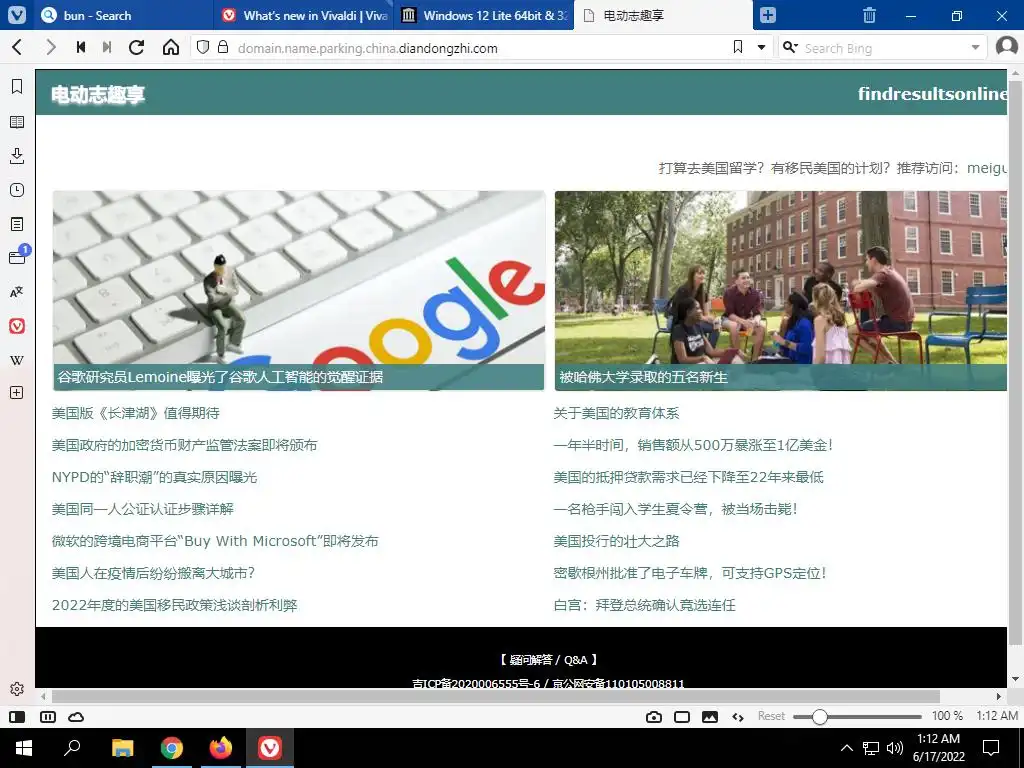1024x768 pixels.
Task: Click the address bar URL field
Action: click(480, 48)
